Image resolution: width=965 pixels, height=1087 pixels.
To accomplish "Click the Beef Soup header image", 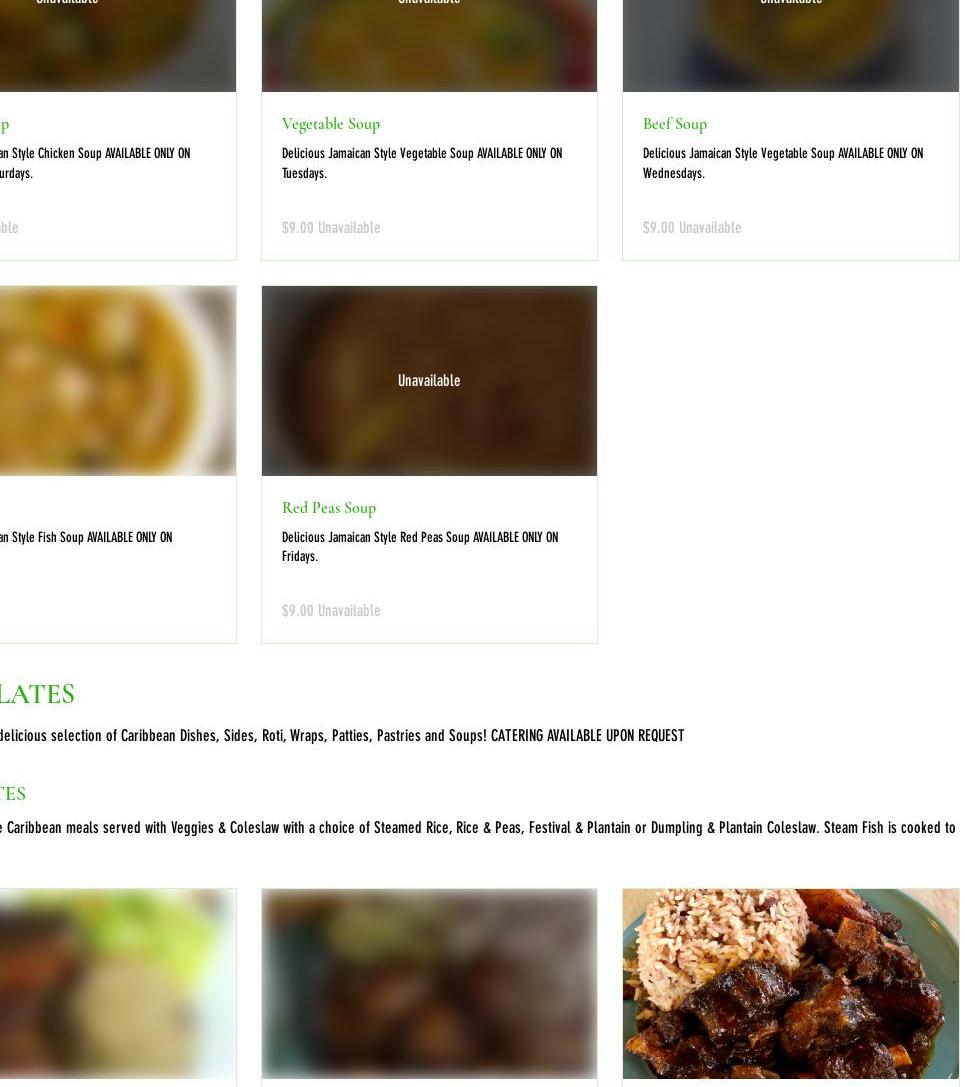I will click(x=791, y=46).
